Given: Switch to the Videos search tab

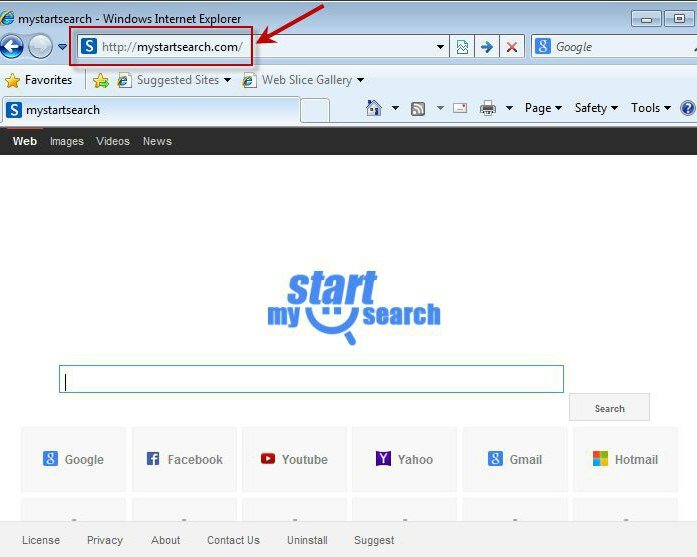Looking at the screenshot, I should pyautogui.click(x=113, y=141).
